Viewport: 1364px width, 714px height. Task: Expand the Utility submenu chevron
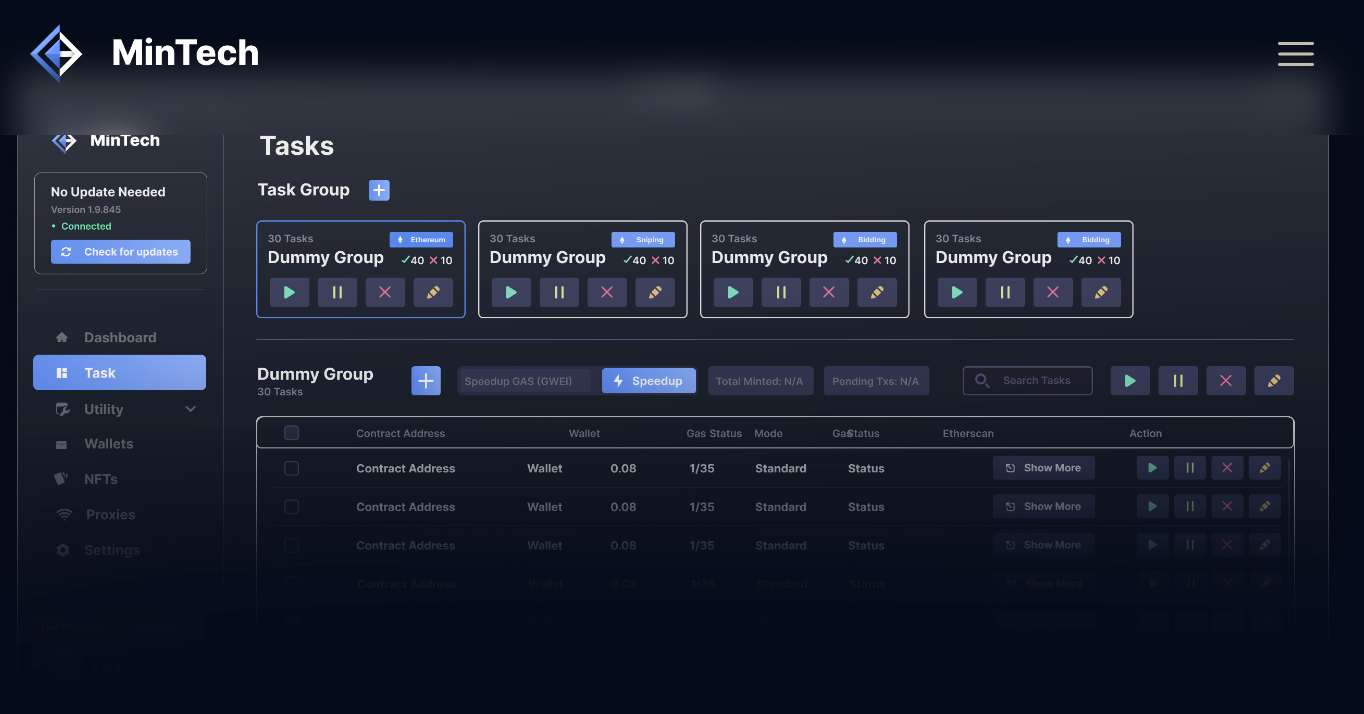point(190,409)
